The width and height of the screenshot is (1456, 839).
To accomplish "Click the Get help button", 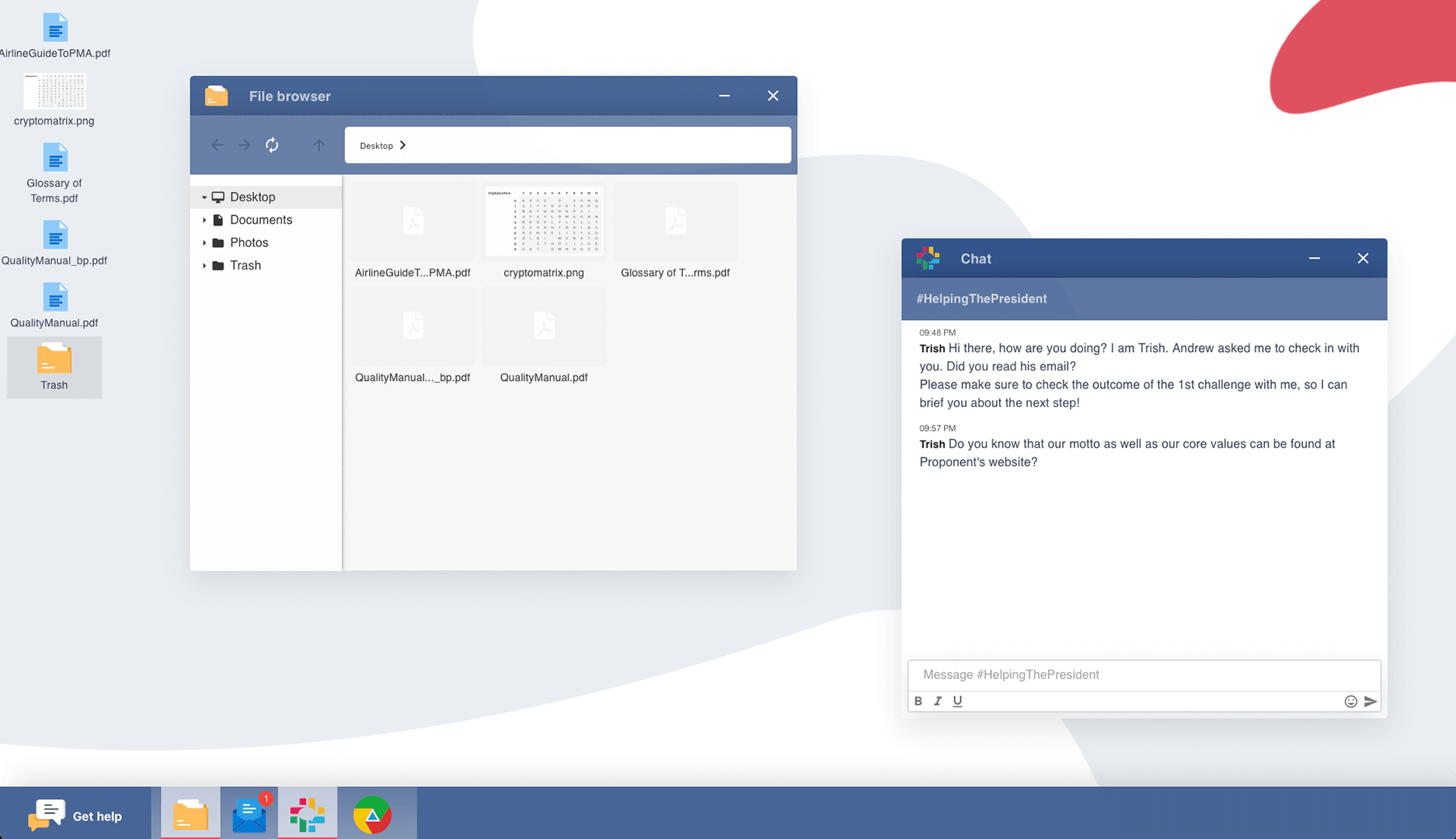I will [76, 815].
